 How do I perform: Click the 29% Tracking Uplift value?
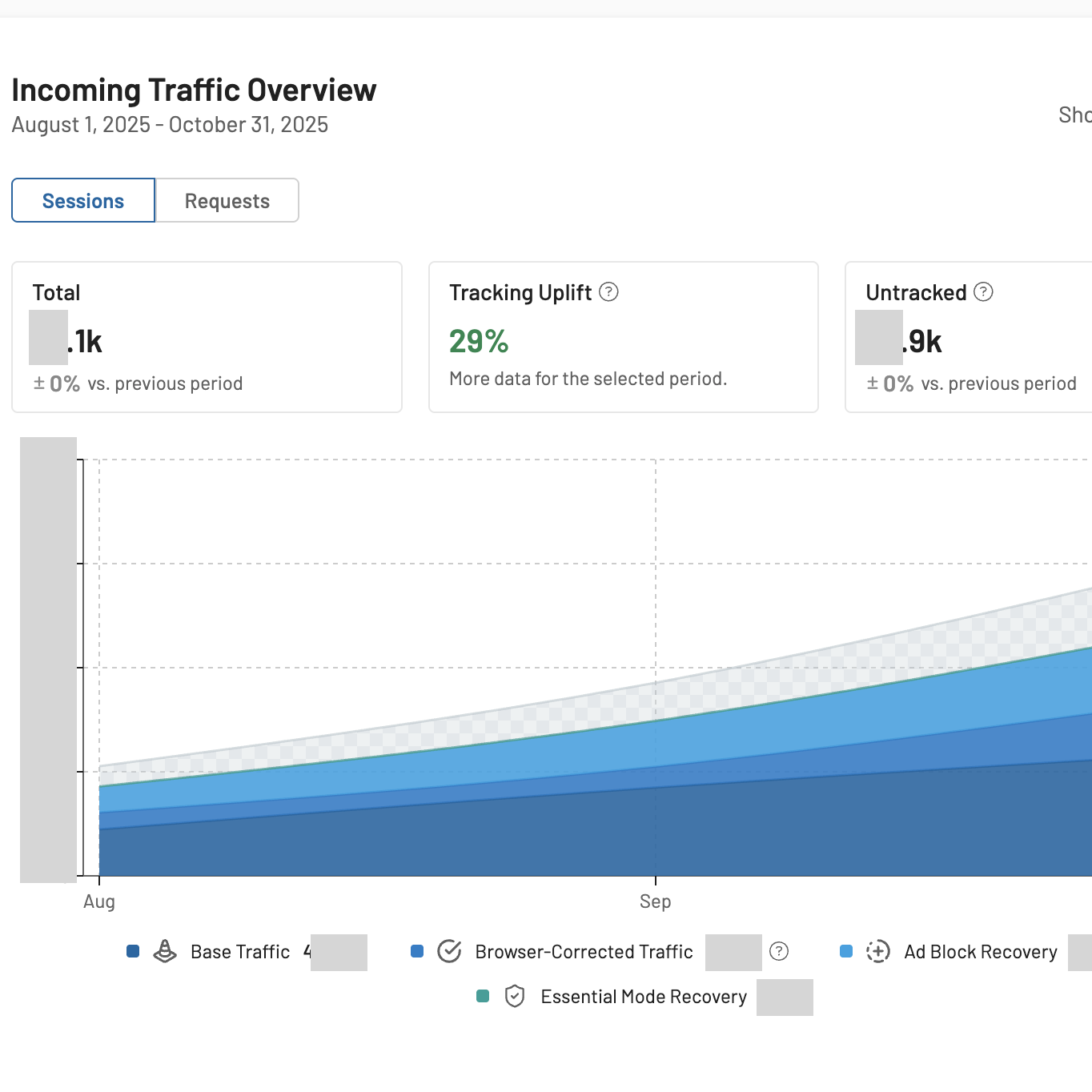tap(479, 342)
